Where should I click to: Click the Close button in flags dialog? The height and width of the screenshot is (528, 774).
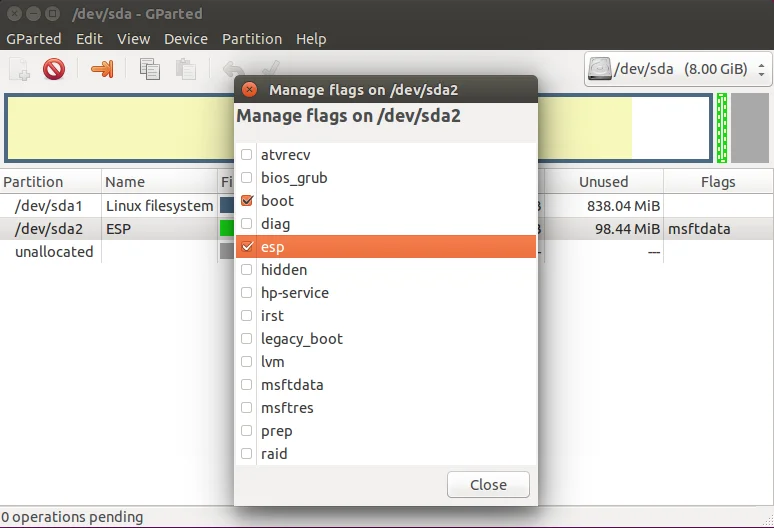click(488, 485)
